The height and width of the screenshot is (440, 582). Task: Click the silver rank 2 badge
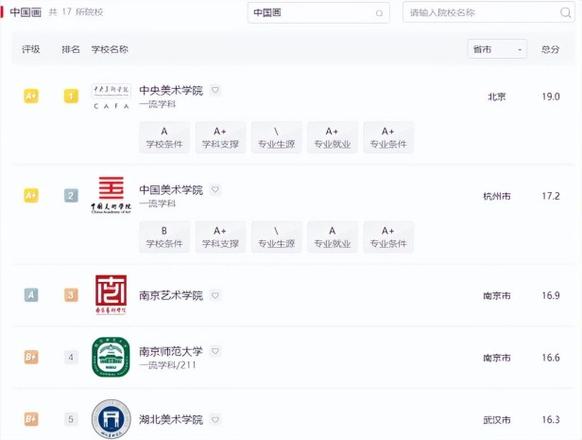coord(71,195)
